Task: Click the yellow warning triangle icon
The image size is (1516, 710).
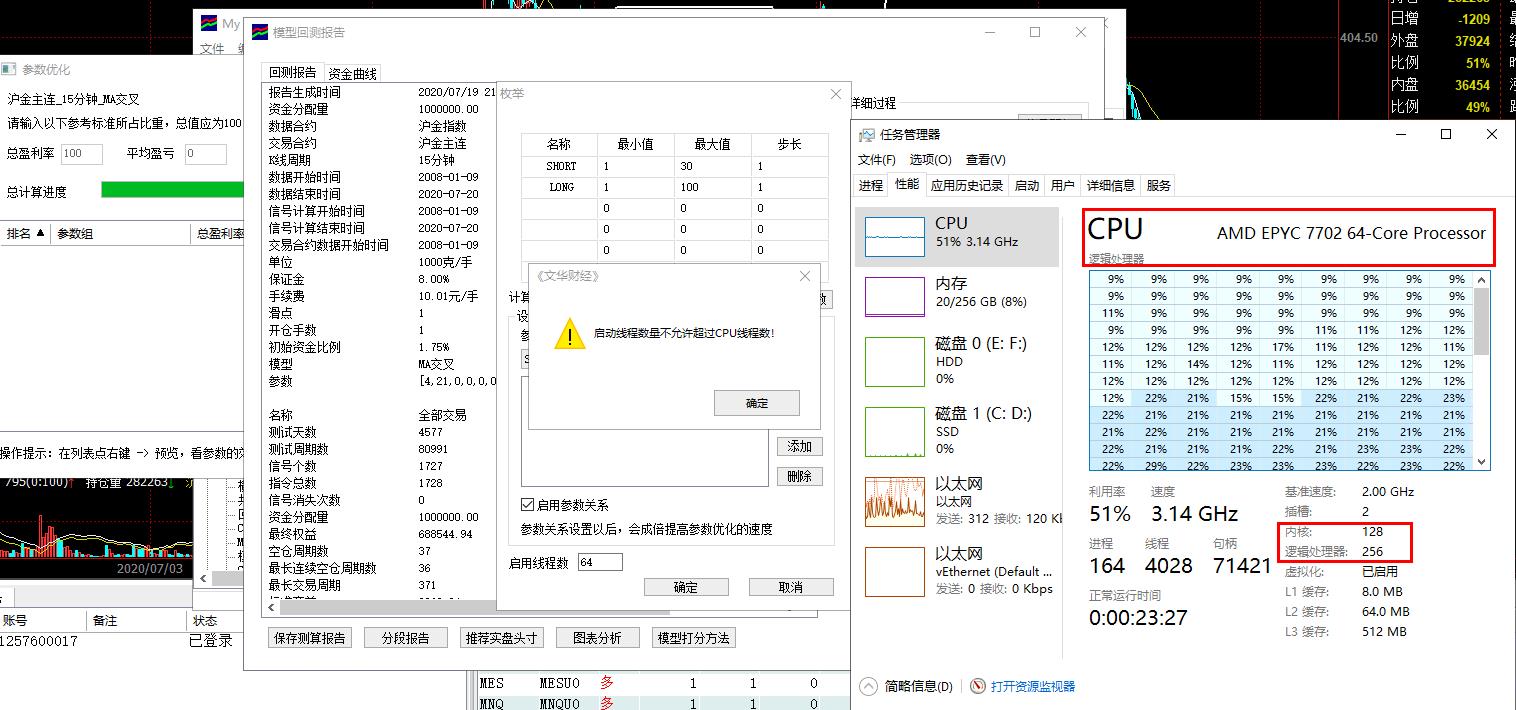Action: tap(569, 334)
